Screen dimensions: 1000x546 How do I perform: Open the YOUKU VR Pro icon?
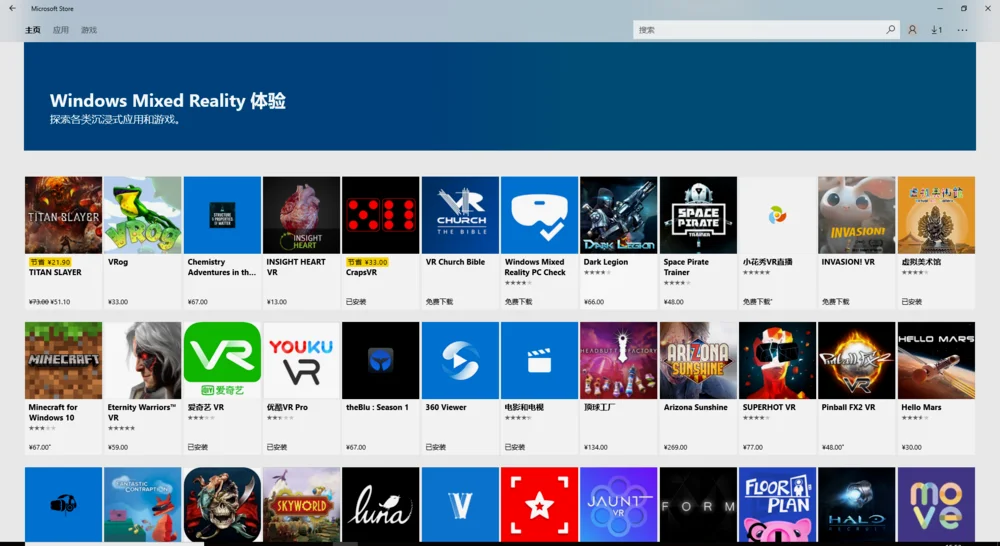[301, 360]
